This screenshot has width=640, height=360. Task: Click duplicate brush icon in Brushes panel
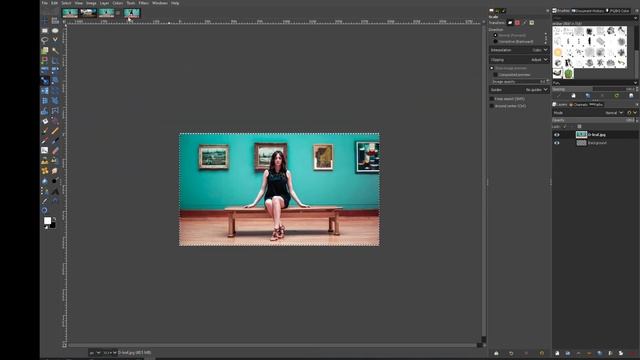(588, 96)
